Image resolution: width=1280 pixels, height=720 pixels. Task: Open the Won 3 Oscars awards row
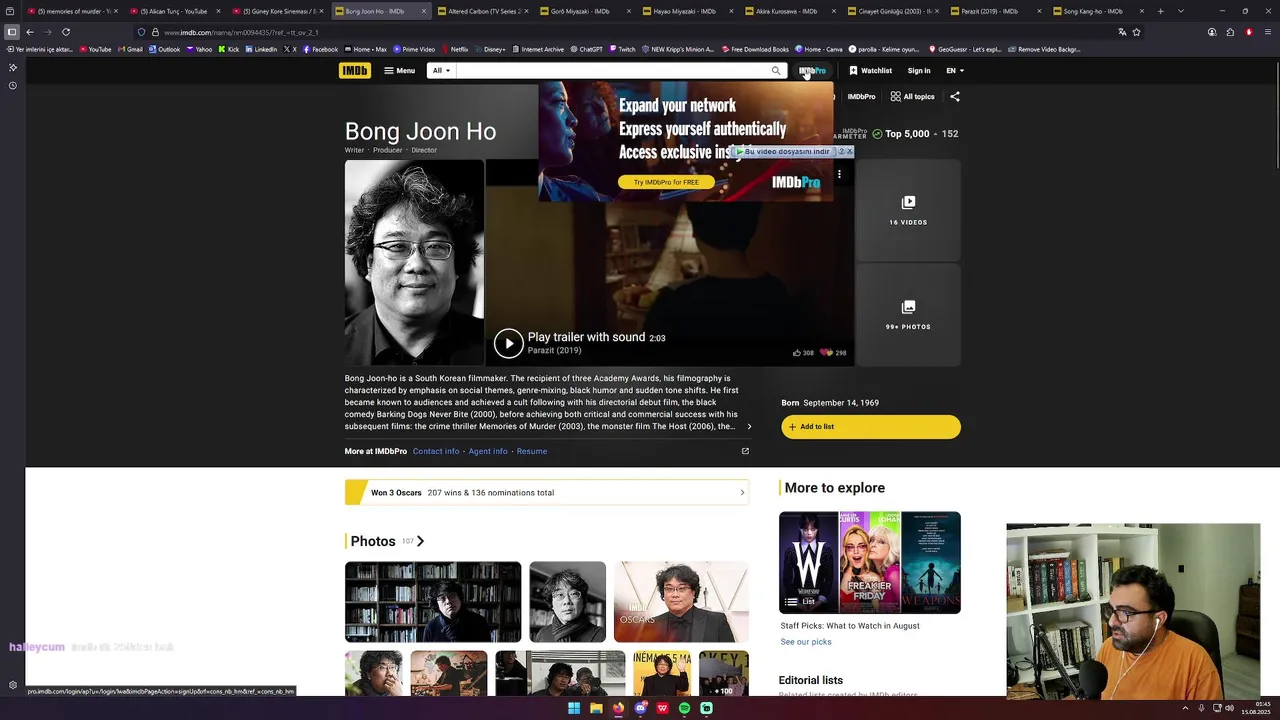click(x=547, y=492)
